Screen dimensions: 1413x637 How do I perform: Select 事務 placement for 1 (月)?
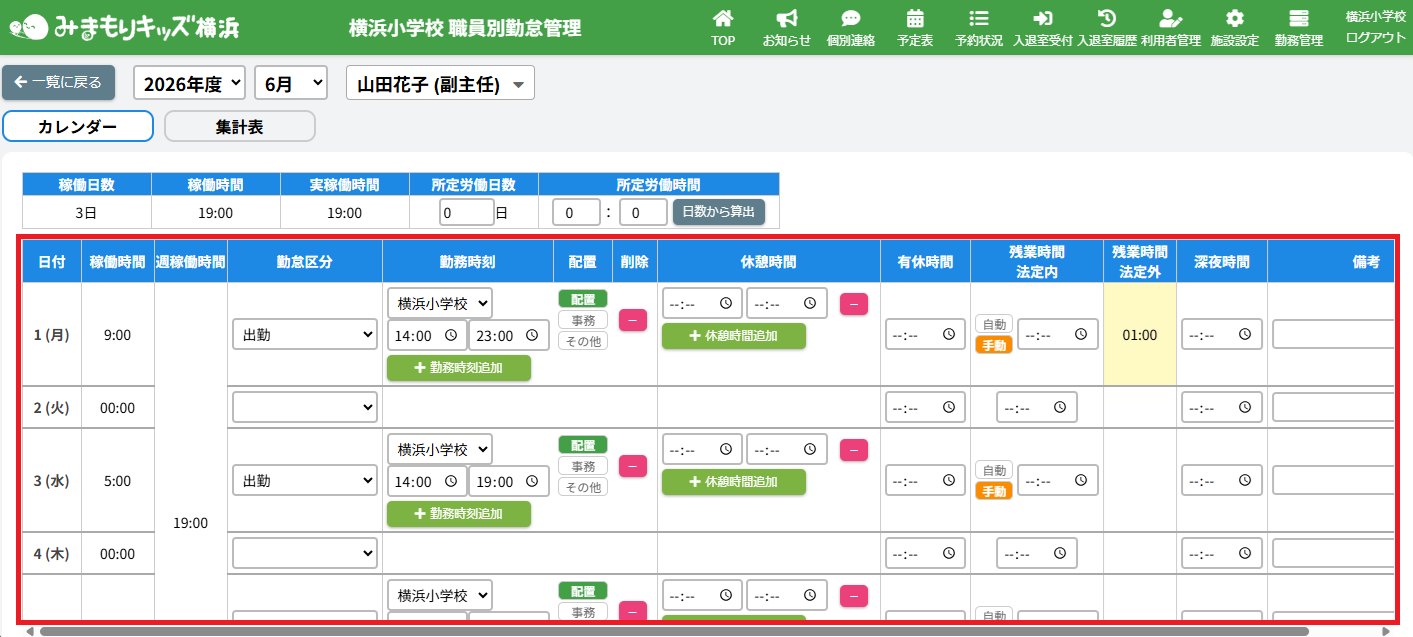point(583,320)
